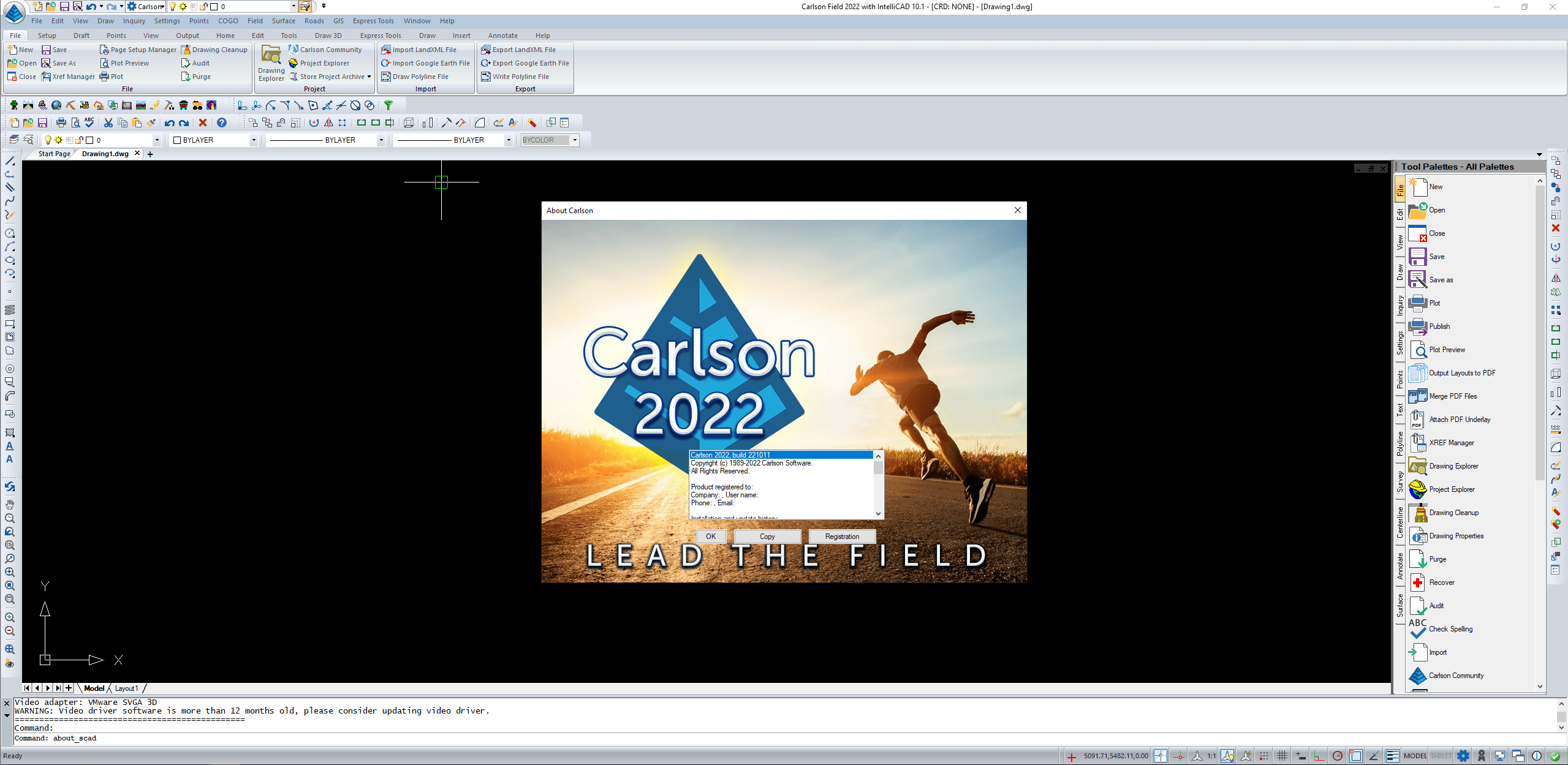Click Recover in the Tool Palettes

[1441, 582]
